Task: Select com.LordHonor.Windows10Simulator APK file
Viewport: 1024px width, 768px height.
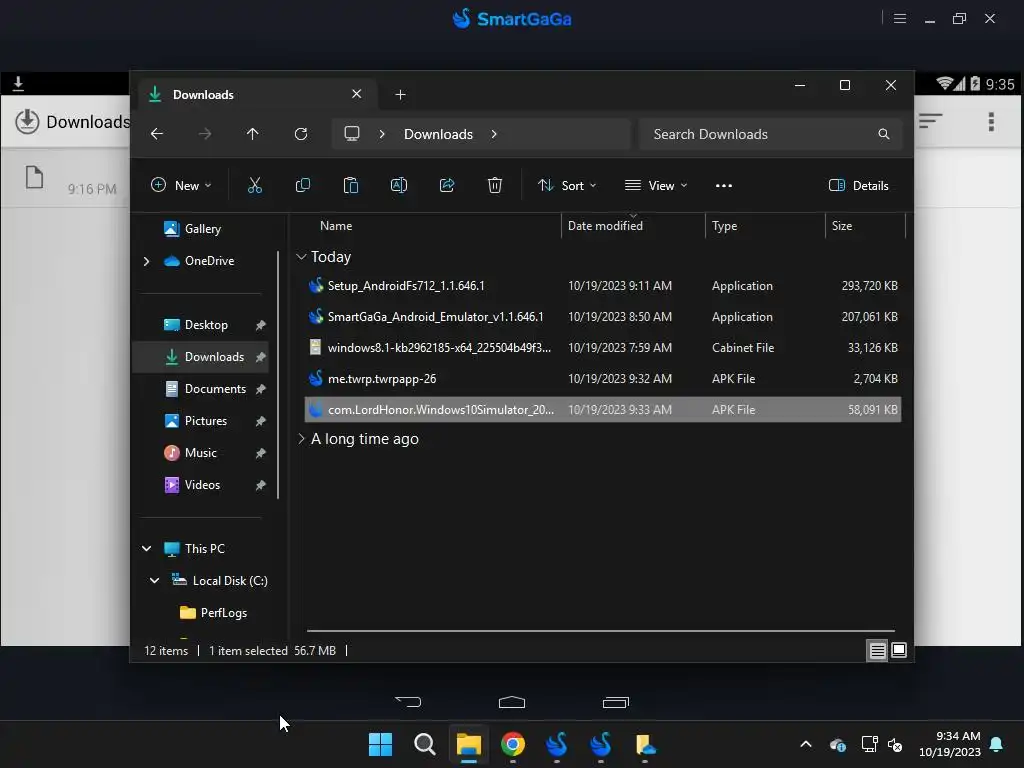Action: coord(603,409)
